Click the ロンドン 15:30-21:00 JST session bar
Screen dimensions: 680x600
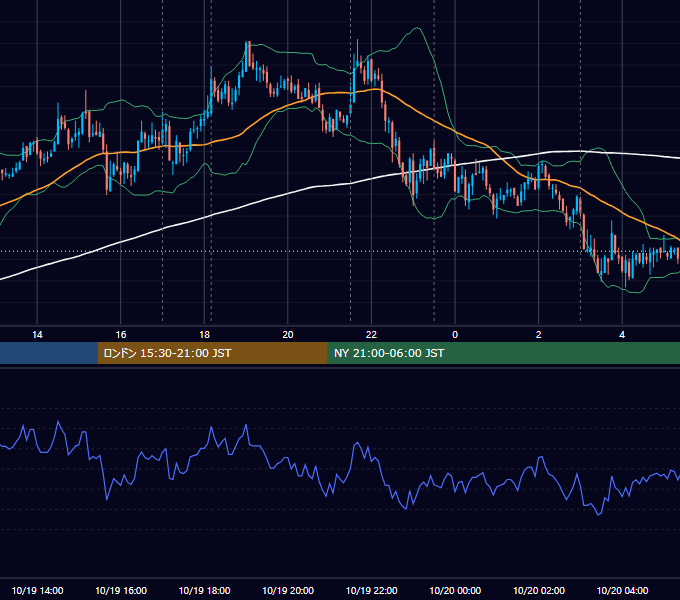(x=212, y=353)
